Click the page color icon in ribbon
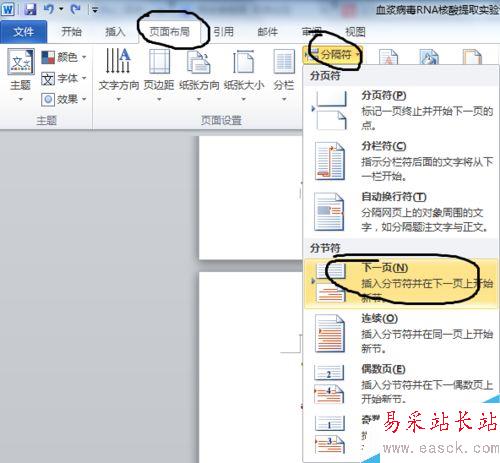 pyautogui.click(x=429, y=57)
